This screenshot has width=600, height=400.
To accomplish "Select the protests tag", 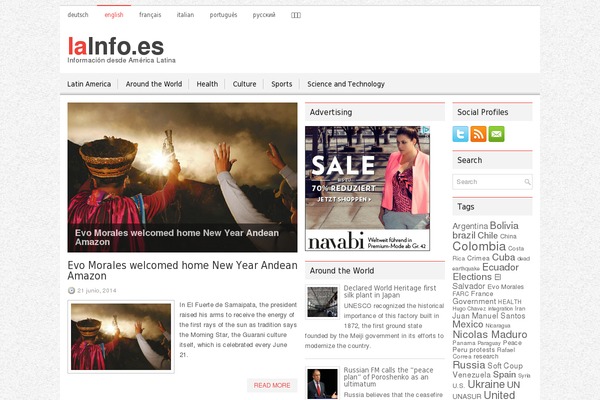I will coord(482,350).
